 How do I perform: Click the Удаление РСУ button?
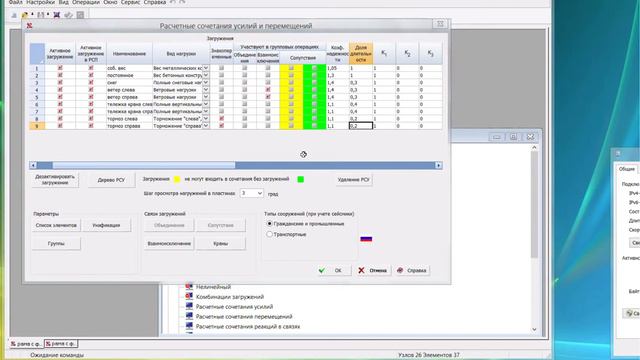tap(353, 180)
